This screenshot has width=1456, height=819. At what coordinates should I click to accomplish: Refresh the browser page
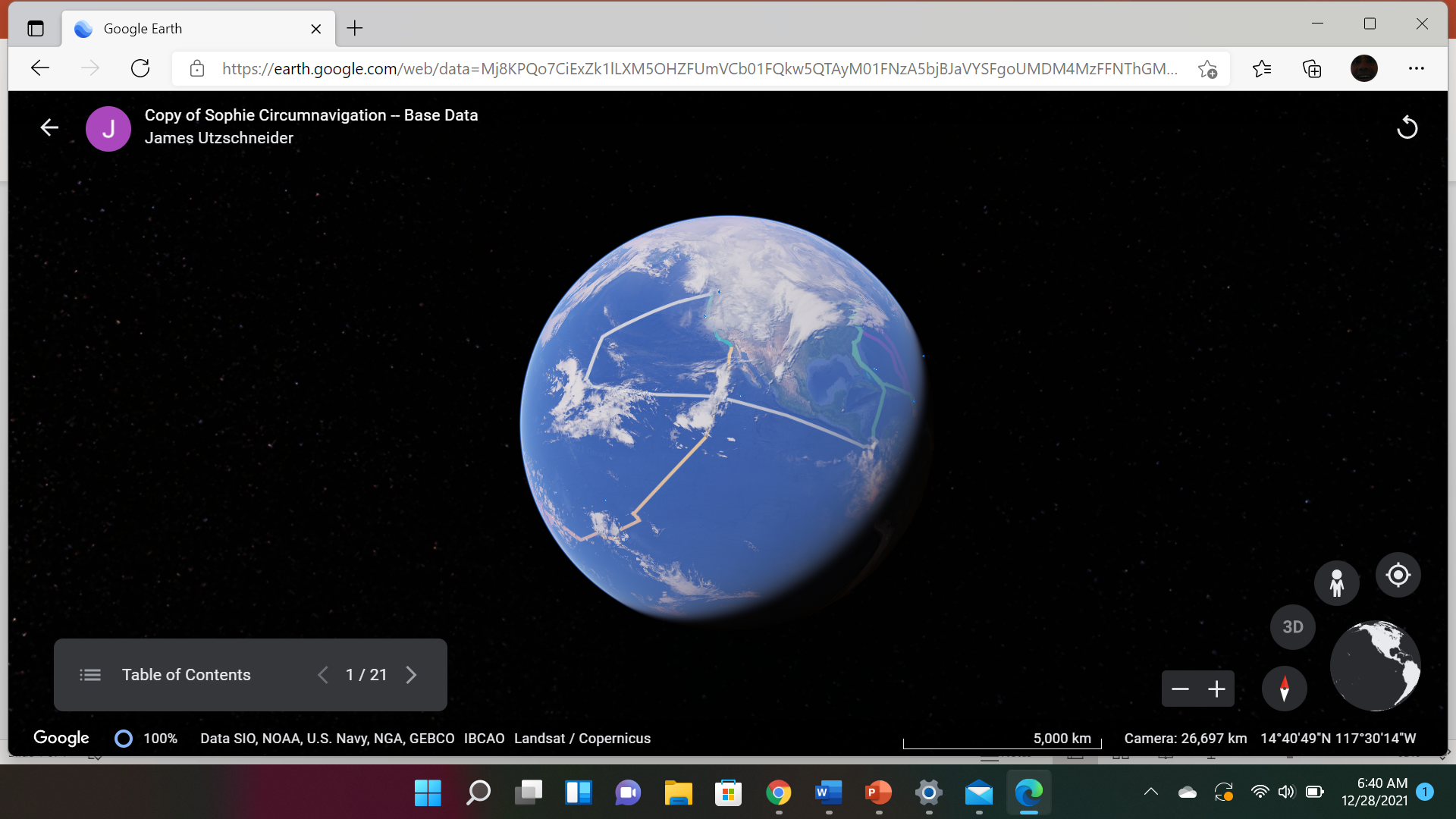click(140, 69)
